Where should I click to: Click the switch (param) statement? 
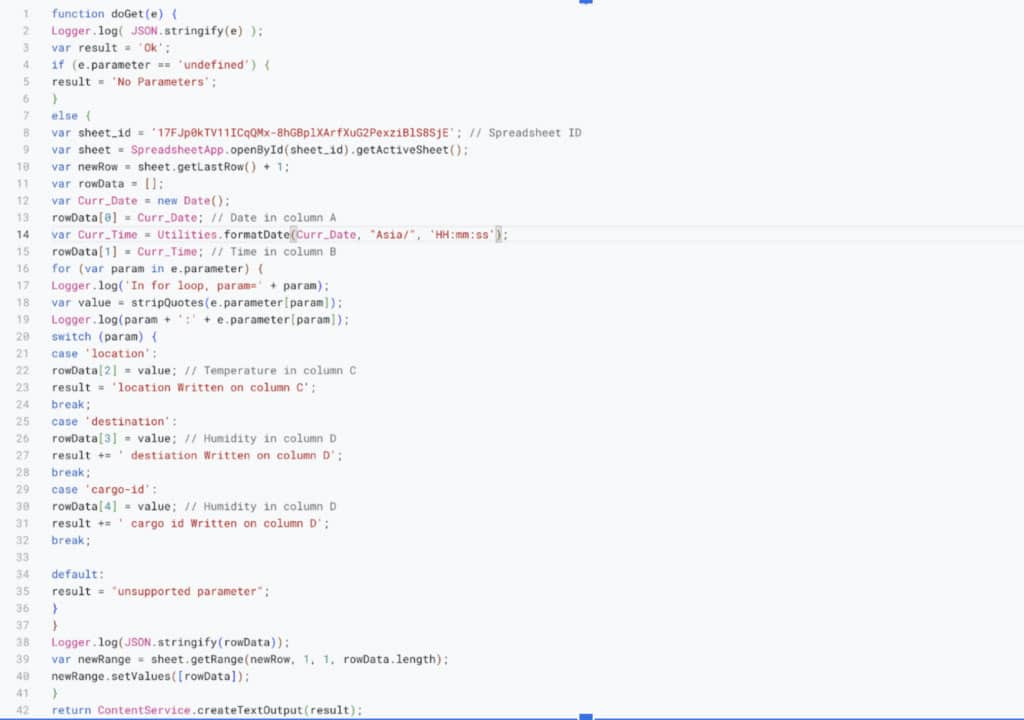[104, 337]
